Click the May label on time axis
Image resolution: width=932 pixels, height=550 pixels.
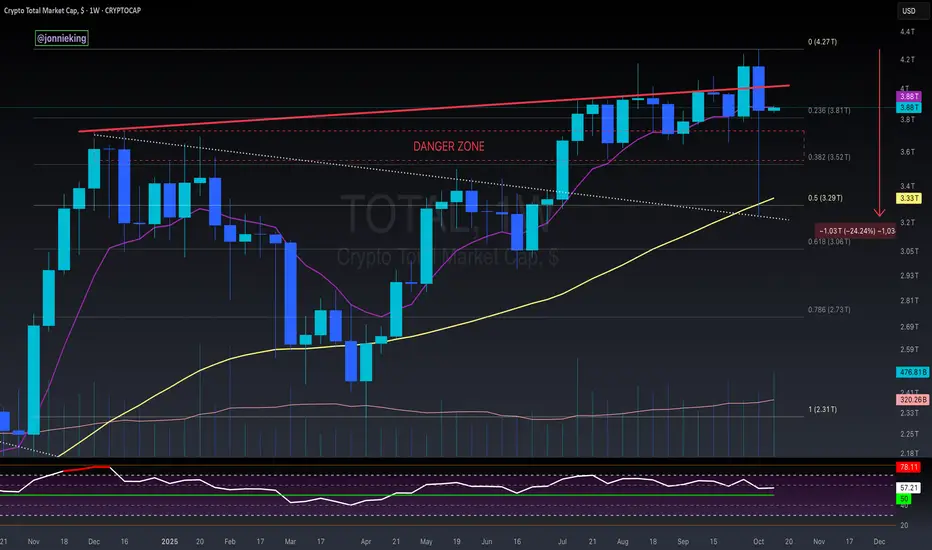pyautogui.click(x=426, y=542)
